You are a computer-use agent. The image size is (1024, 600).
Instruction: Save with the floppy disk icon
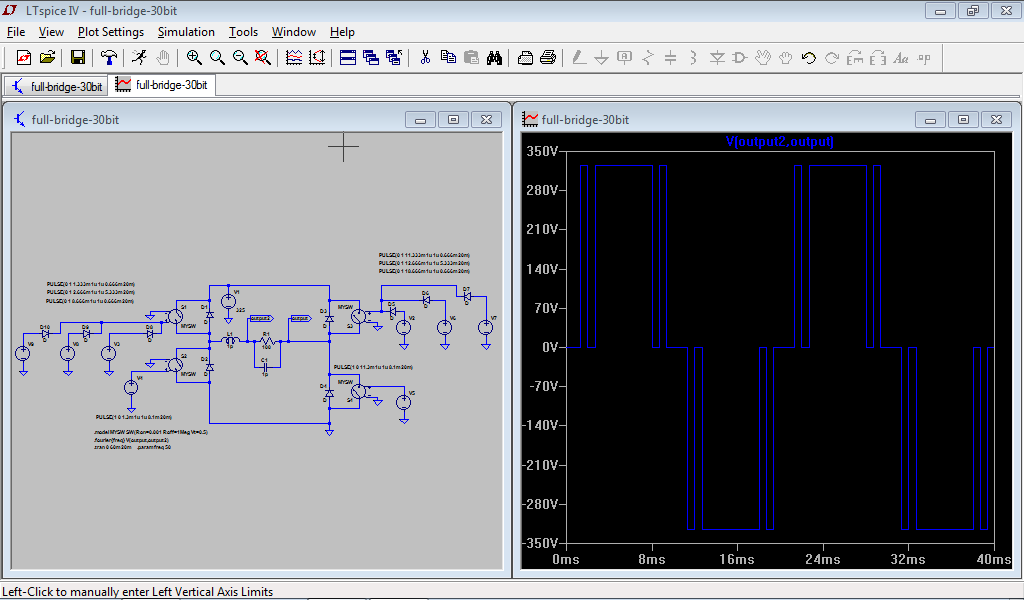[78, 57]
